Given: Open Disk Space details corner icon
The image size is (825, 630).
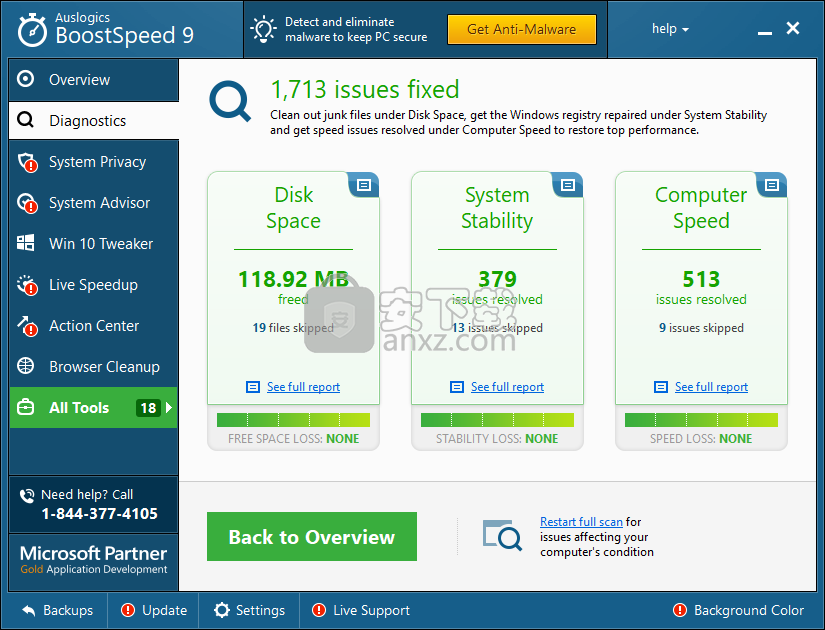Looking at the screenshot, I should [364, 185].
